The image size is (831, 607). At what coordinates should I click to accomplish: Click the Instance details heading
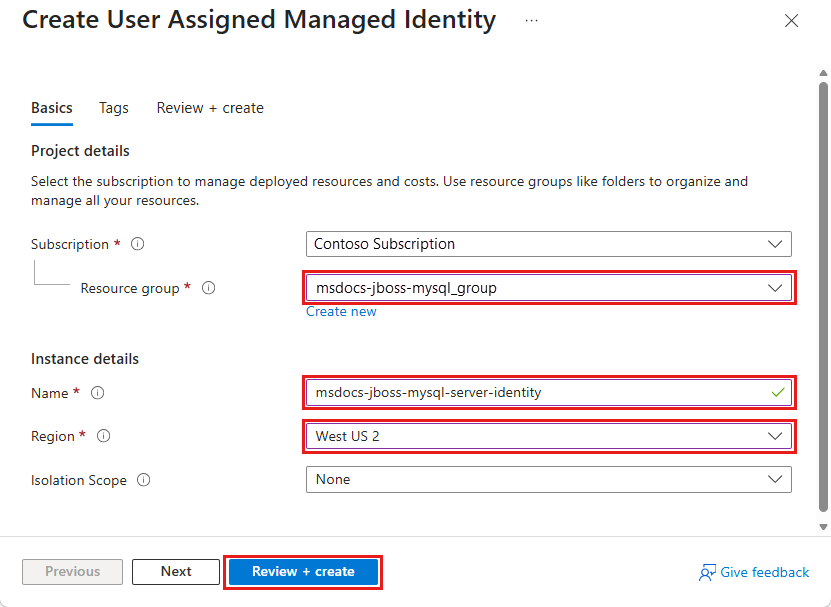(85, 359)
